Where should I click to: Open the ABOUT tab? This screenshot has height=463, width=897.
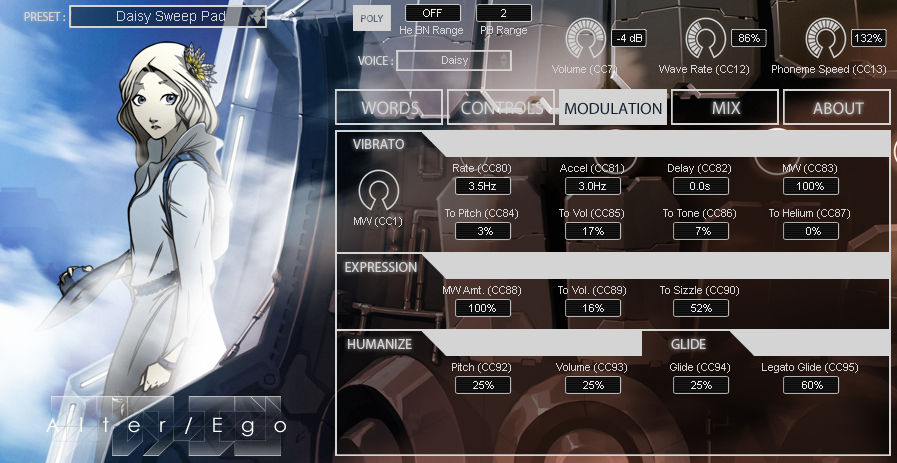coord(837,107)
